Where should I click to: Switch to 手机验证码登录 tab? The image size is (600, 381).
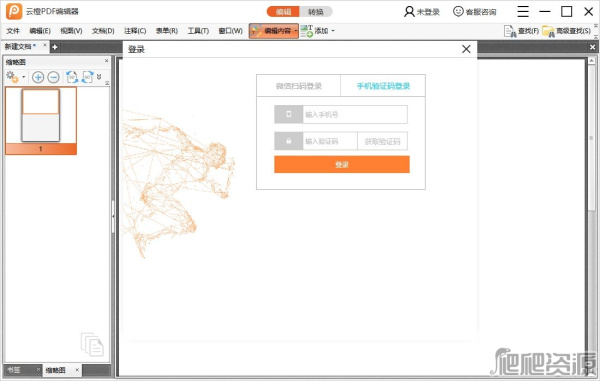tap(383, 86)
